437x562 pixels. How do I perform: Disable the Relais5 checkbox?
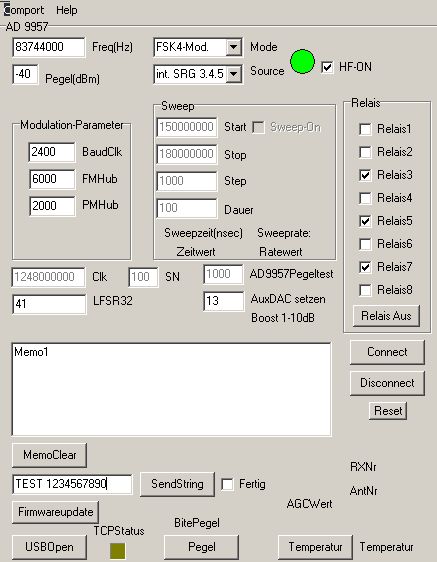click(365, 221)
